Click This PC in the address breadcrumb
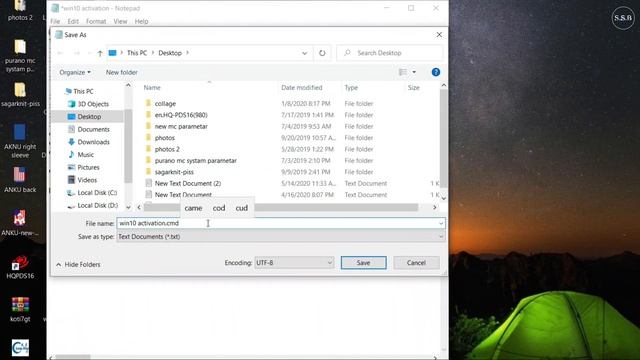 point(137,53)
